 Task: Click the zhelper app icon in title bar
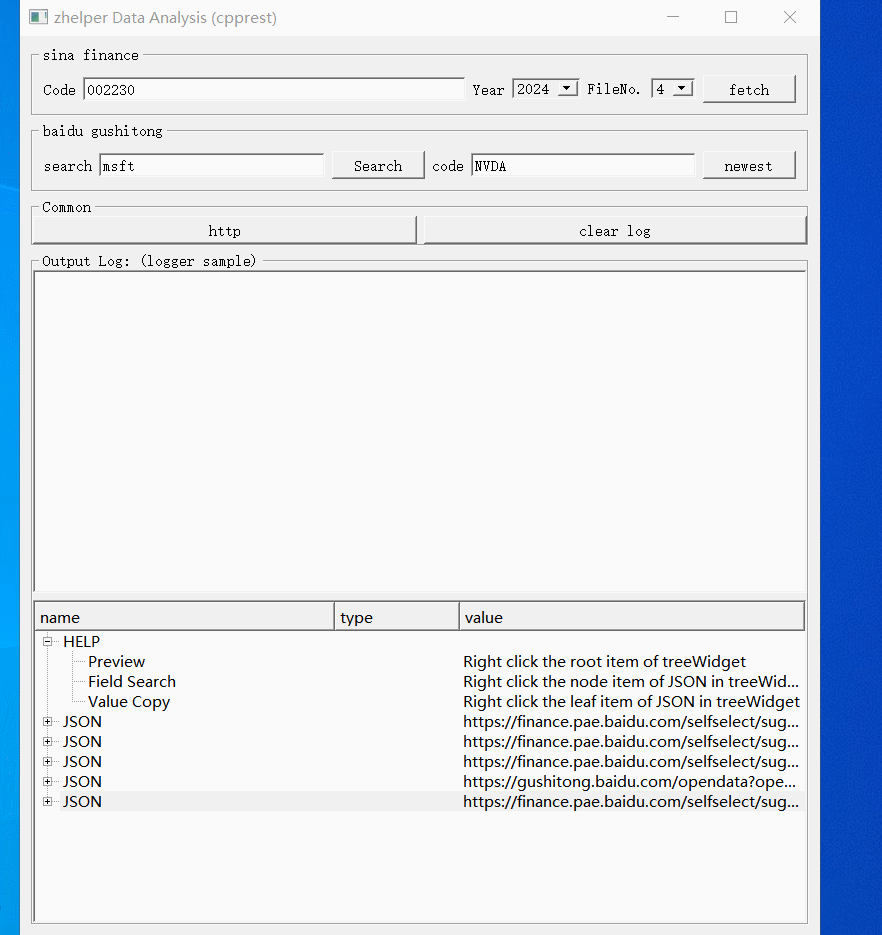click(x=38, y=17)
